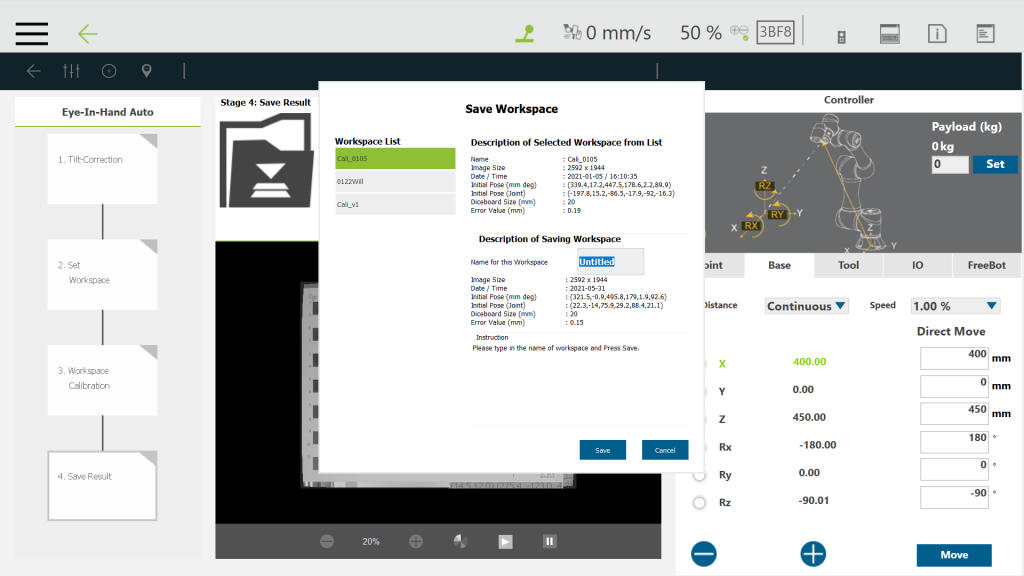The image size is (1024, 576).
Task: Click the green back arrow
Action: [88, 33]
